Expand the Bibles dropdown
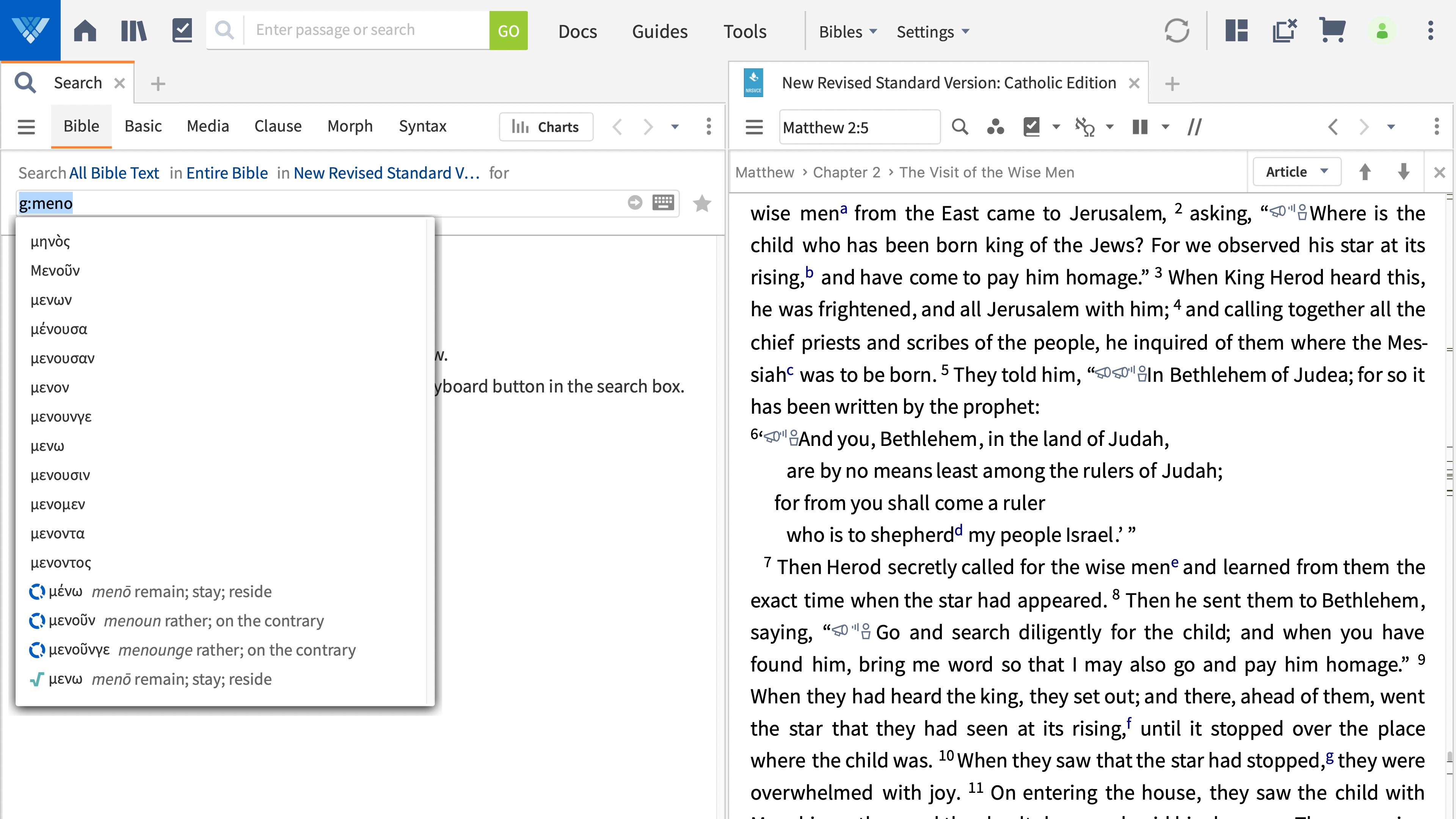Viewport: 1456px width, 819px height. pos(848,31)
